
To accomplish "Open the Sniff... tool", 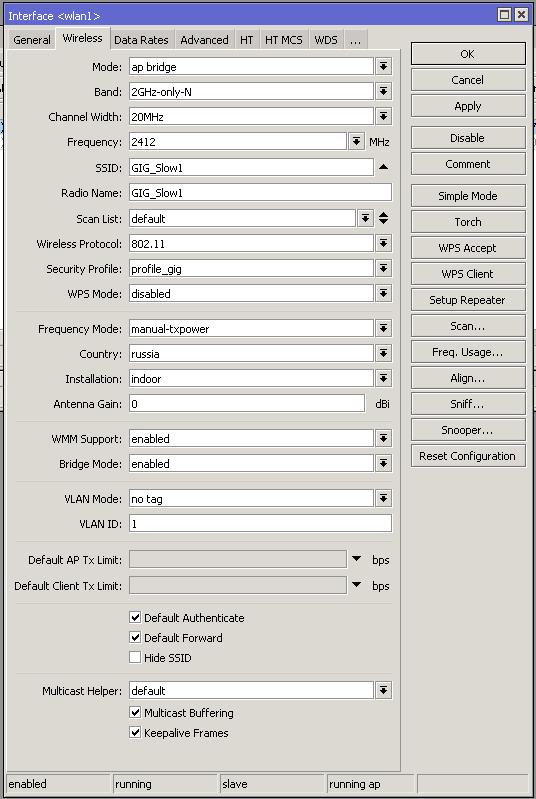I will (x=468, y=404).
